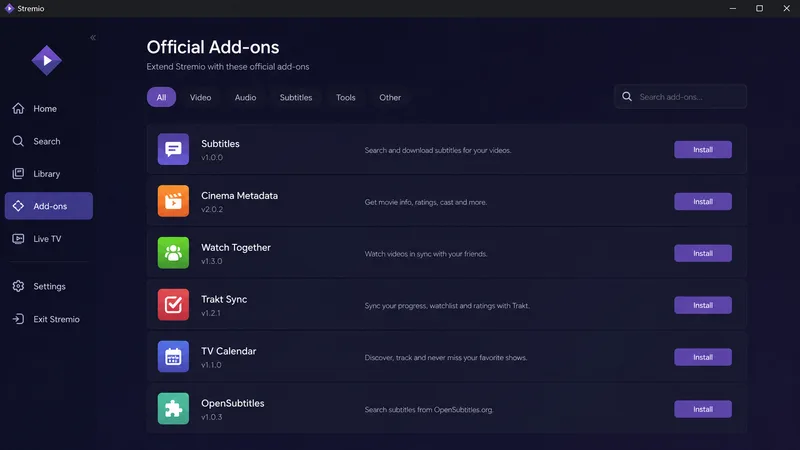The height and width of the screenshot is (450, 800).
Task: Filter add-ons by Video
Action: coord(201,97)
